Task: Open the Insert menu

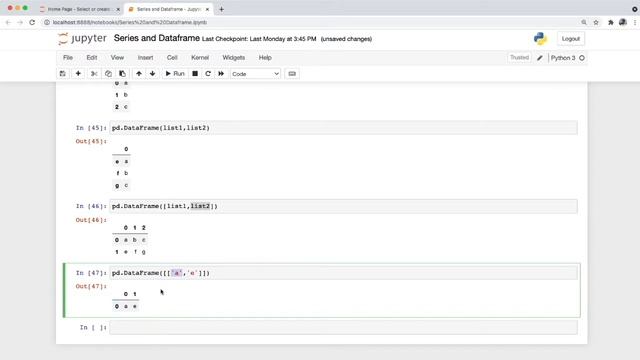Action: pyautogui.click(x=145, y=58)
